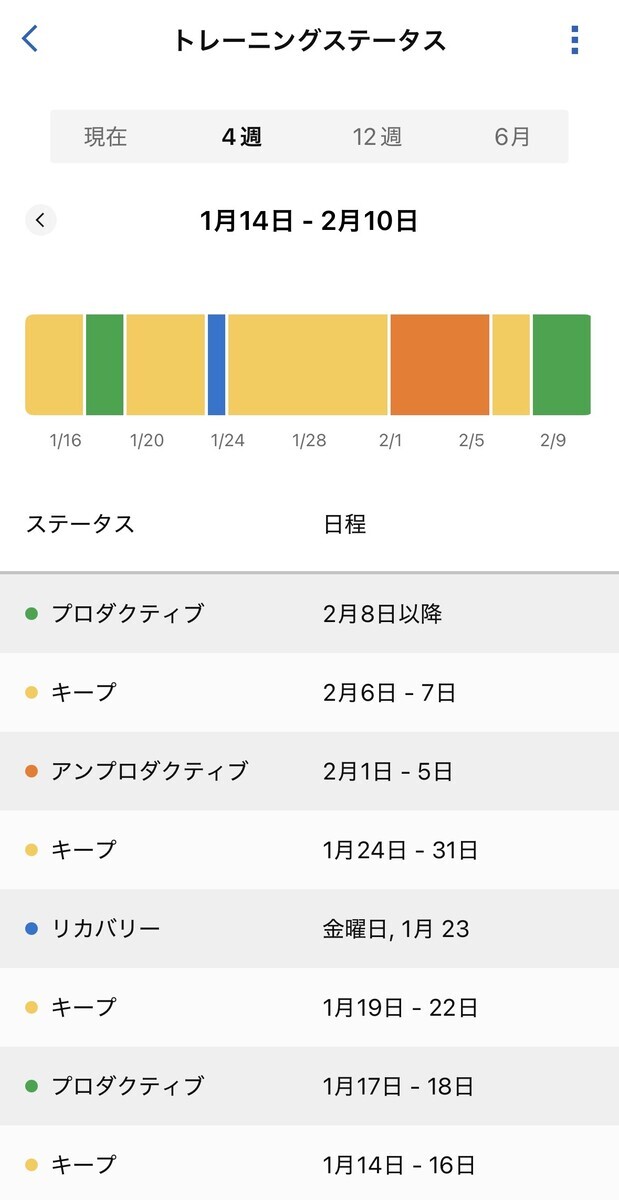Open the プロダクティブ 2月8日以降 row

point(309,613)
